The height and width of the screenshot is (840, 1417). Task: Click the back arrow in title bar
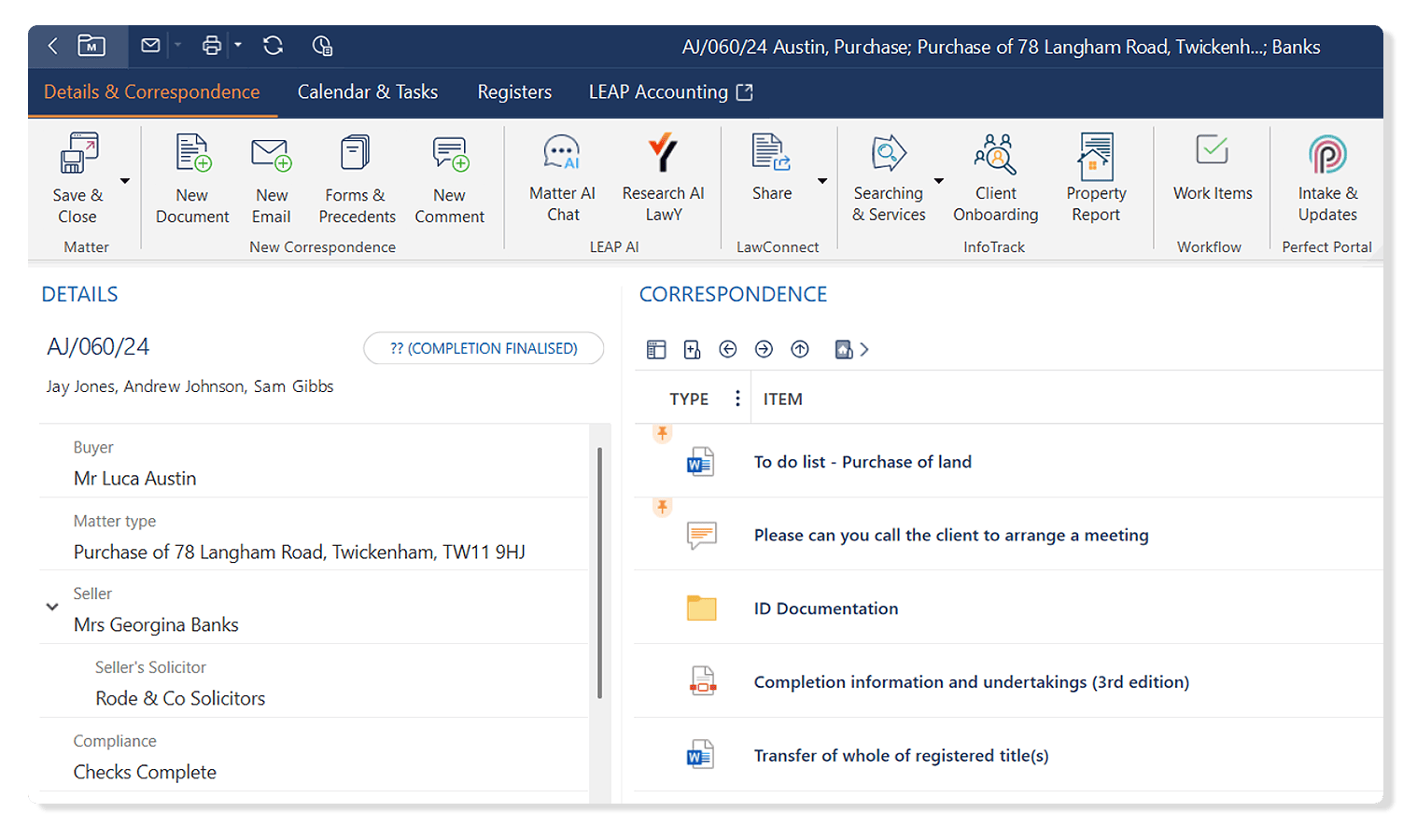coord(53,46)
